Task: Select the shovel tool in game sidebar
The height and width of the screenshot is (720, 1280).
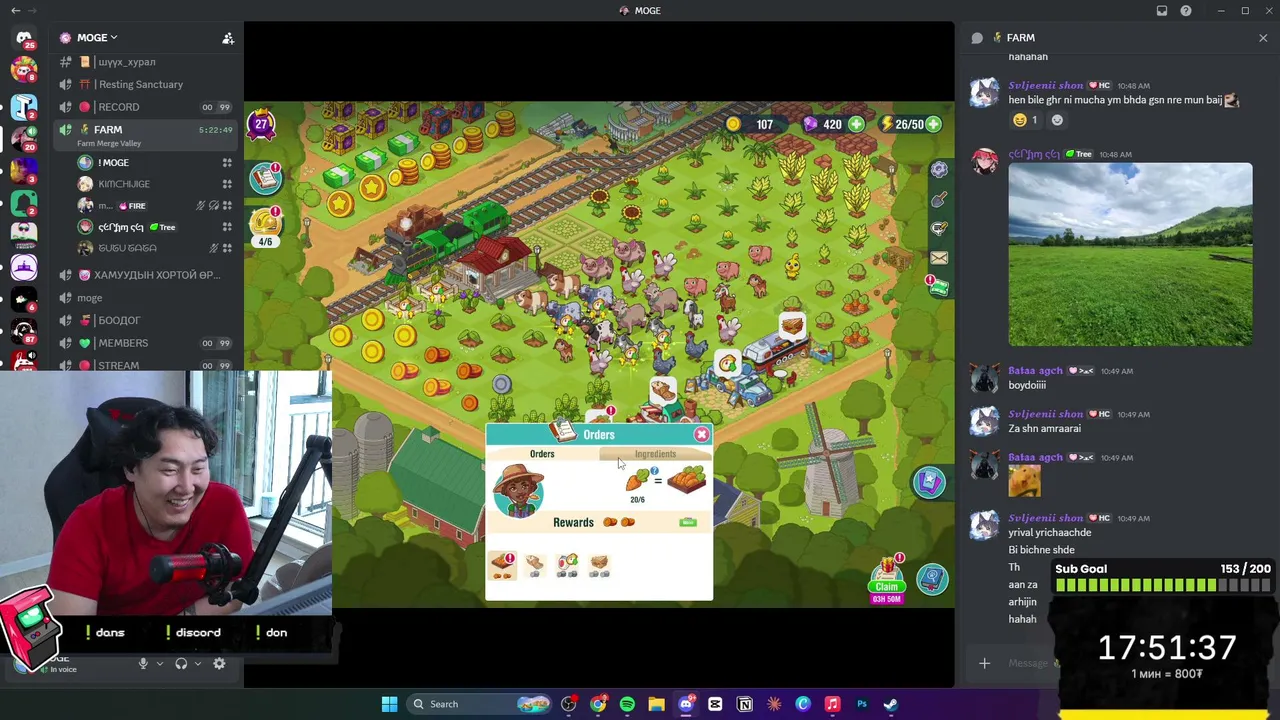Action: click(938, 200)
